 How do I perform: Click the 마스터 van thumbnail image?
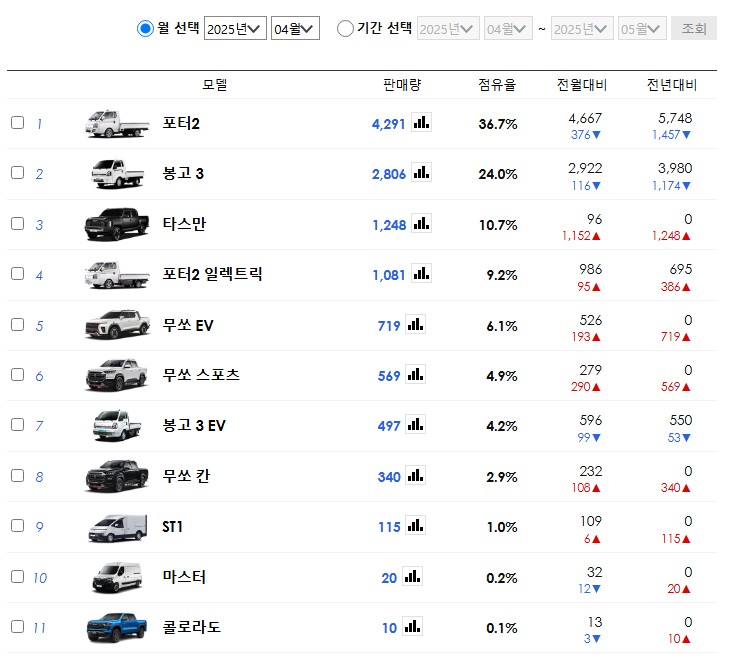[x=116, y=577]
